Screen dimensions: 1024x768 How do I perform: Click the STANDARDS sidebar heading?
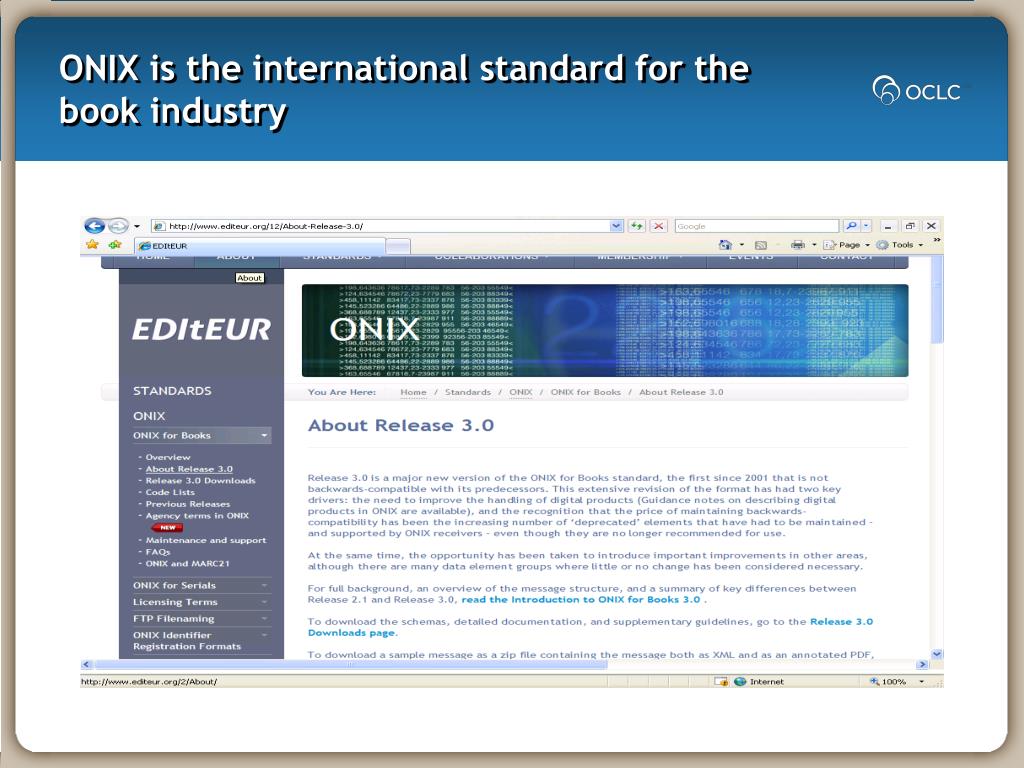tap(172, 391)
